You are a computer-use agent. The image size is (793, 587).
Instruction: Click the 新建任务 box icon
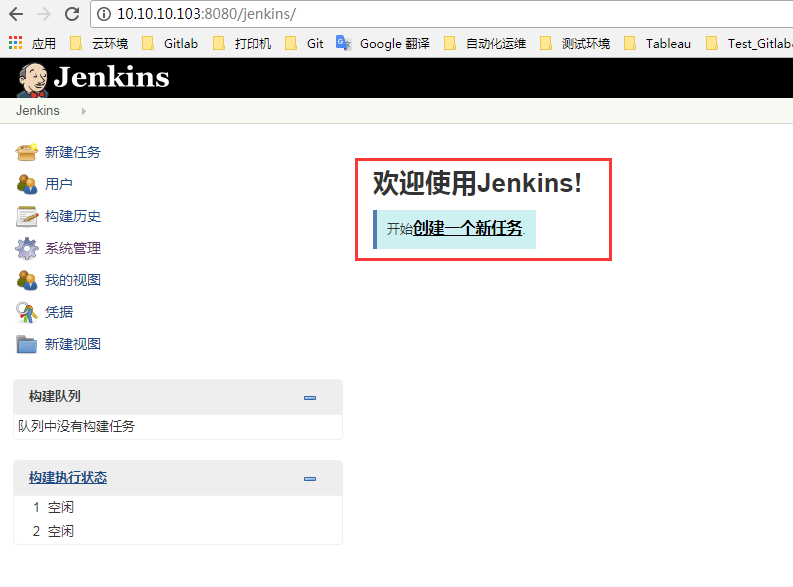pyautogui.click(x=26, y=152)
